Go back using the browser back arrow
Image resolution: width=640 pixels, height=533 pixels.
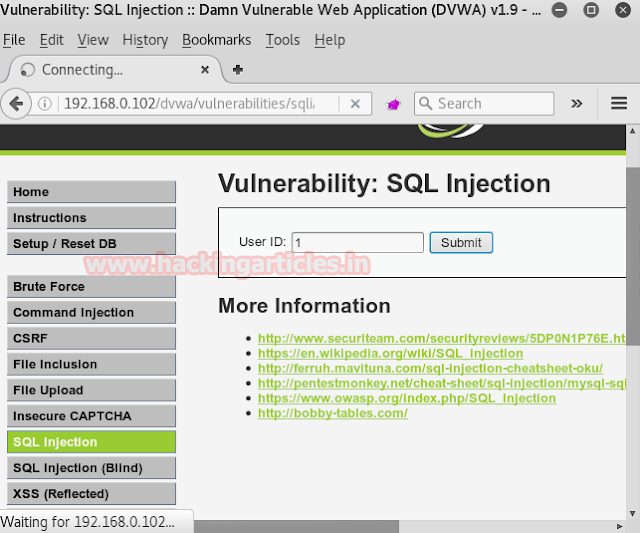(x=16, y=104)
